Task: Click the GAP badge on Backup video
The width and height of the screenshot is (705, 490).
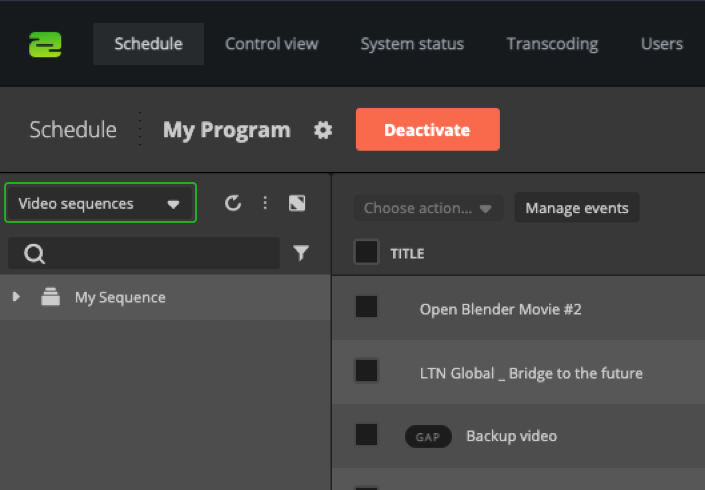Action: click(x=428, y=436)
